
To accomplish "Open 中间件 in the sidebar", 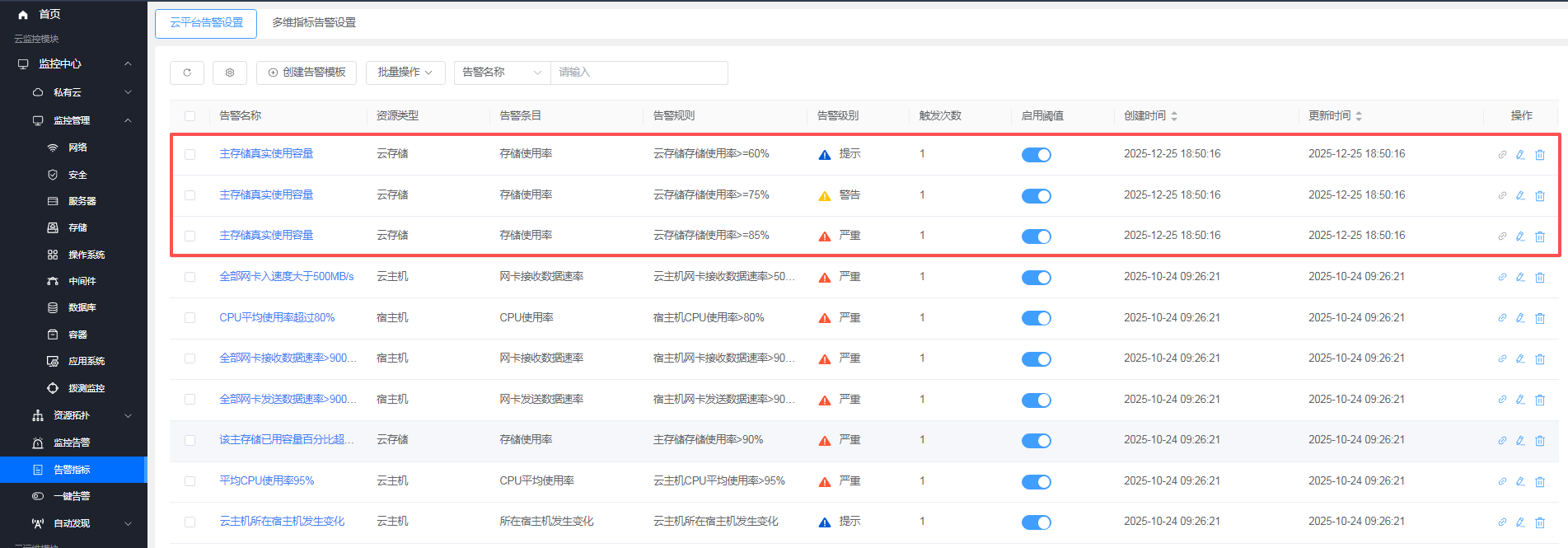I will point(82,281).
